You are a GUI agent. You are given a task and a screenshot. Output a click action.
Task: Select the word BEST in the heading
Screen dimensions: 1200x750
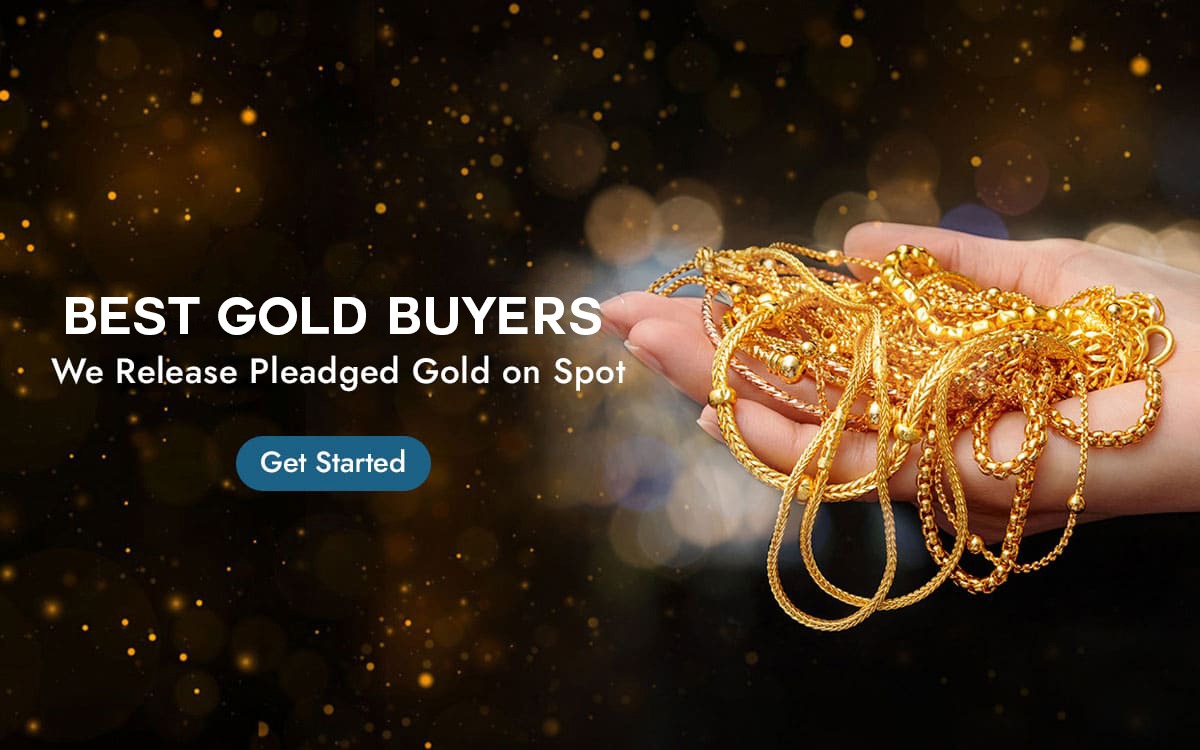click(x=133, y=316)
